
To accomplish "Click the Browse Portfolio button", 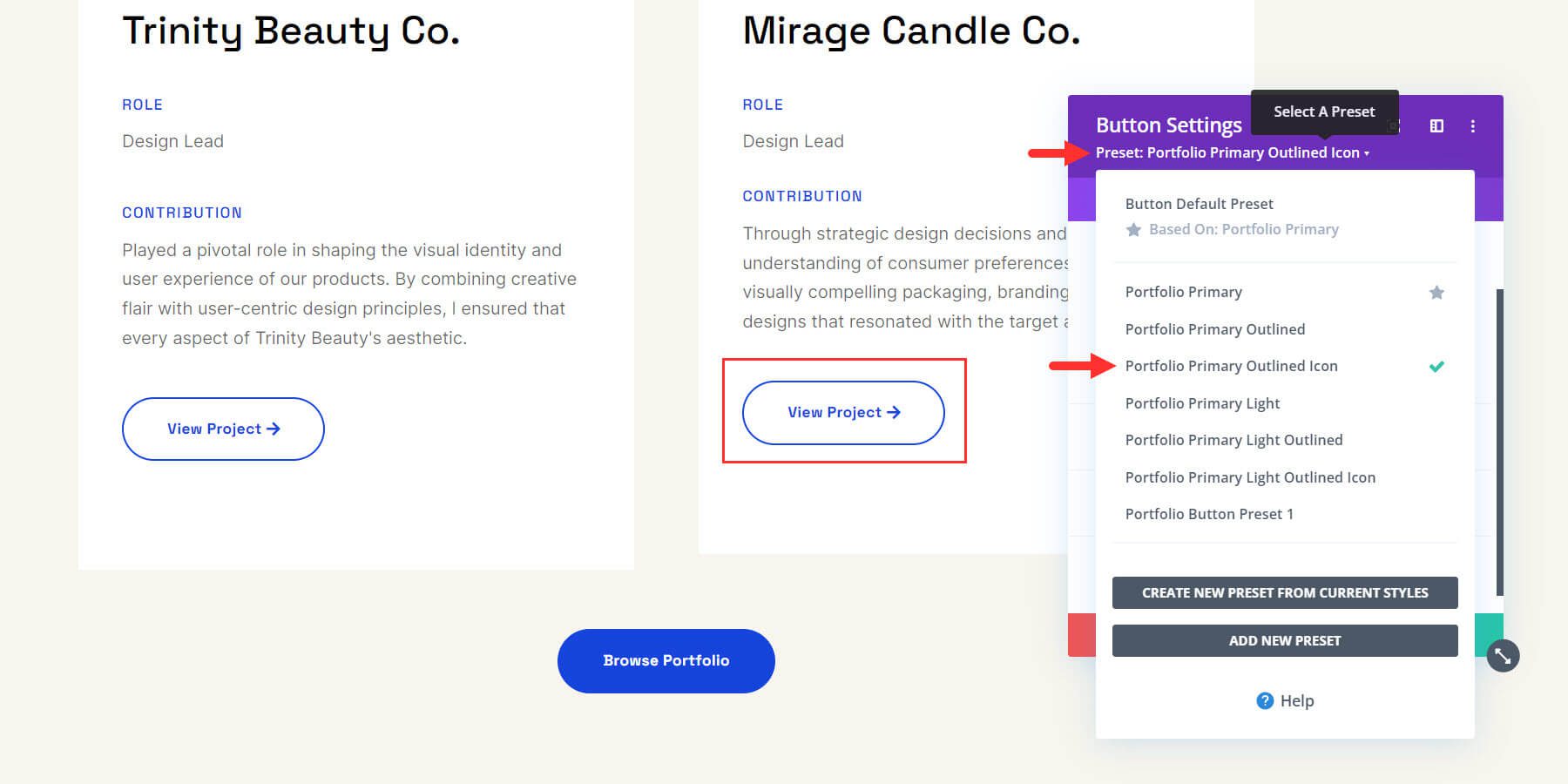I will 666,660.
